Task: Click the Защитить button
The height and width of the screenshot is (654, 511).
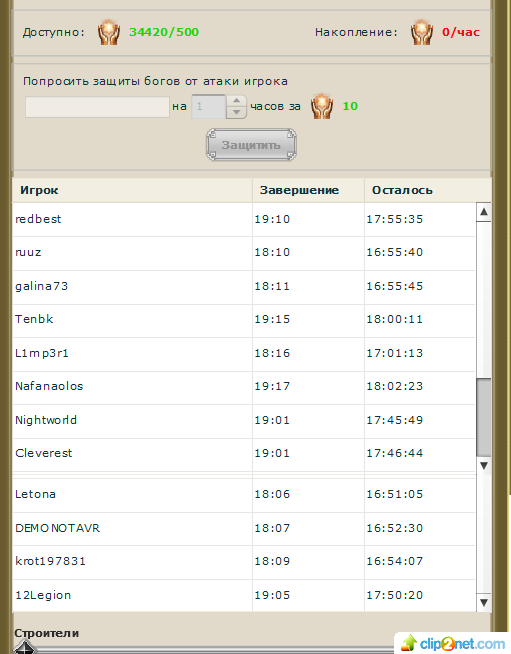Action: (x=252, y=145)
